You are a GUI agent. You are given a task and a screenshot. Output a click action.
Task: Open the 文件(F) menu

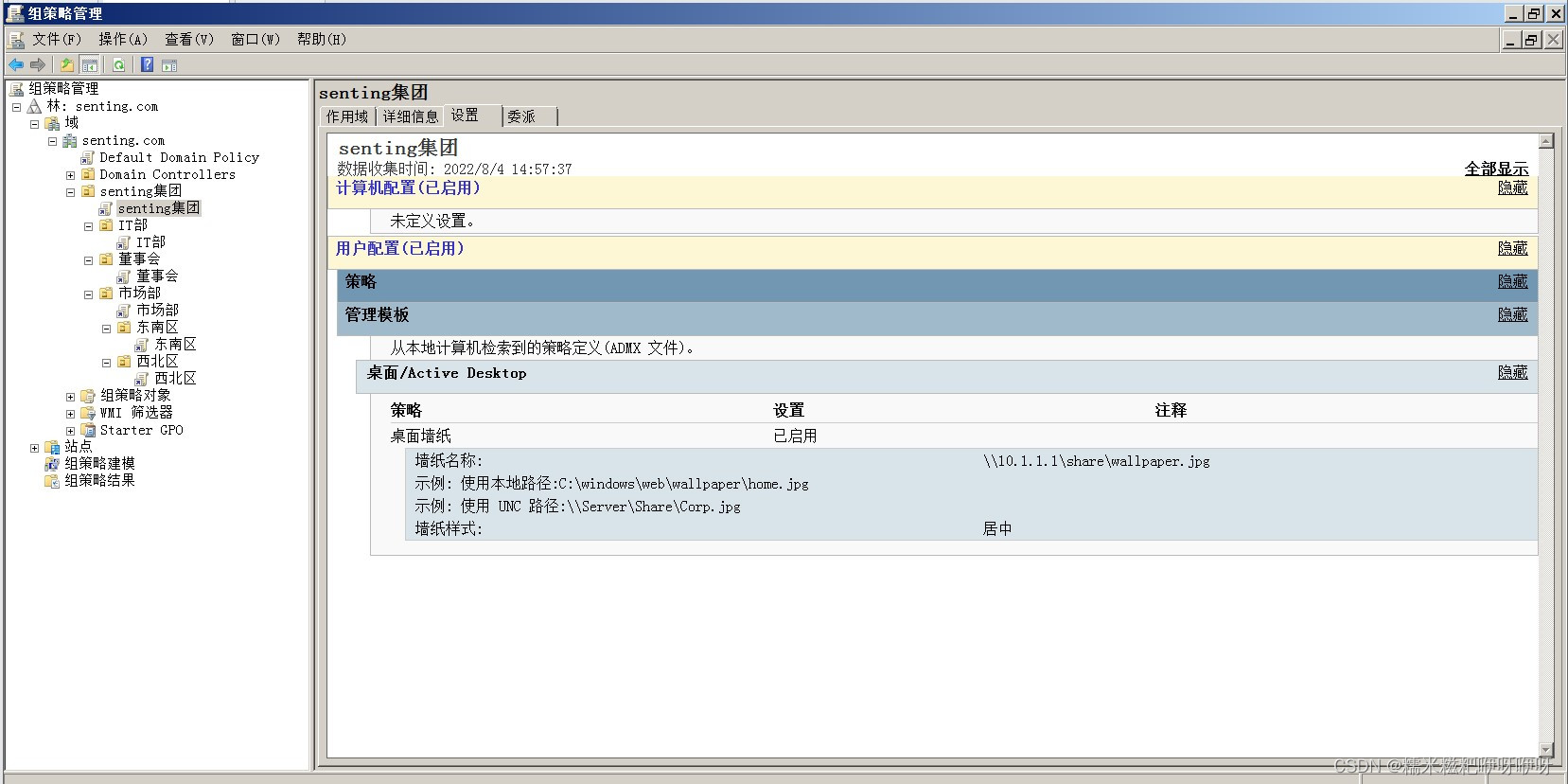[x=57, y=39]
